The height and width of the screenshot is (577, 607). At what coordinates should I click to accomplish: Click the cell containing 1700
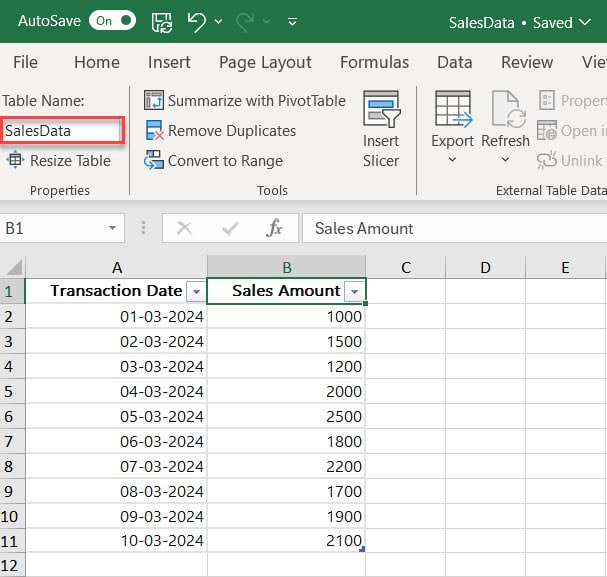(286, 491)
